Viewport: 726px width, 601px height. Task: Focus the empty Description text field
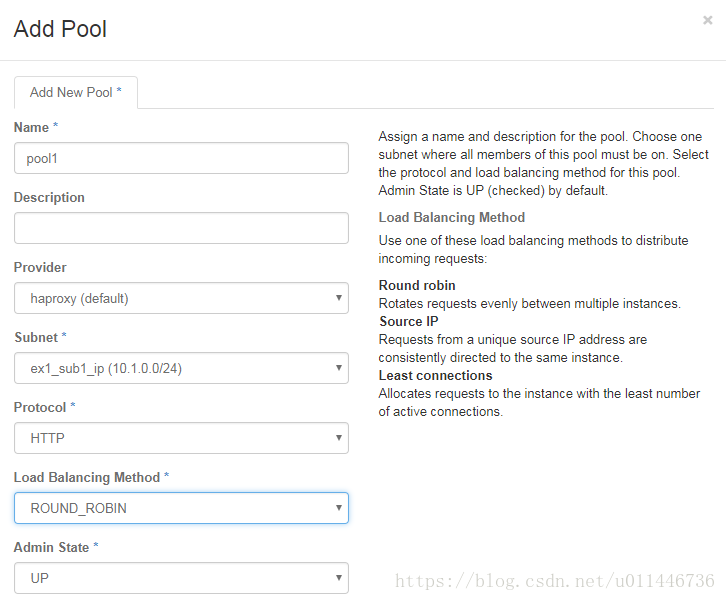pyautogui.click(x=181, y=228)
